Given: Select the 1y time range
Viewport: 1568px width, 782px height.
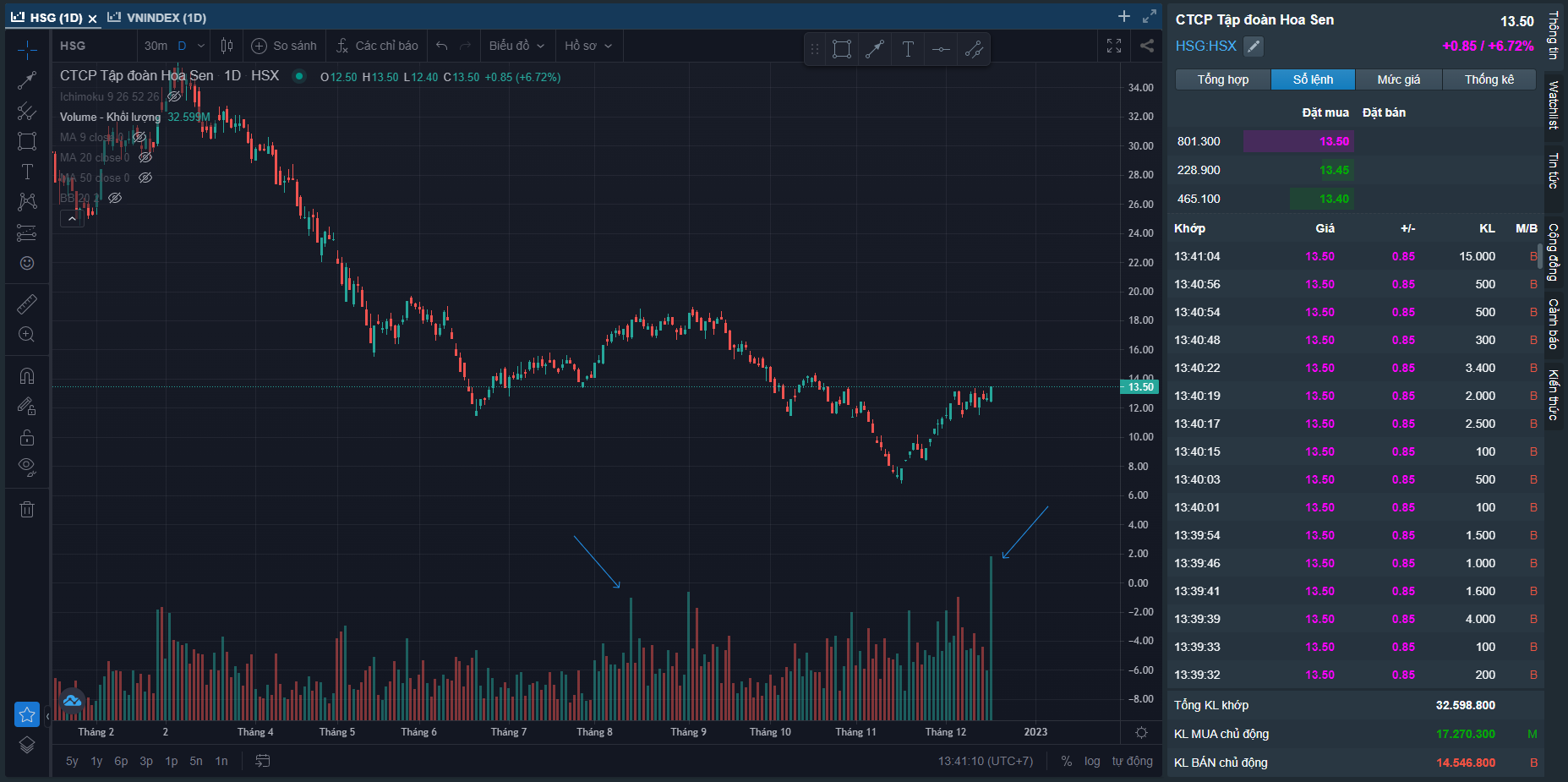Looking at the screenshot, I should [x=96, y=761].
